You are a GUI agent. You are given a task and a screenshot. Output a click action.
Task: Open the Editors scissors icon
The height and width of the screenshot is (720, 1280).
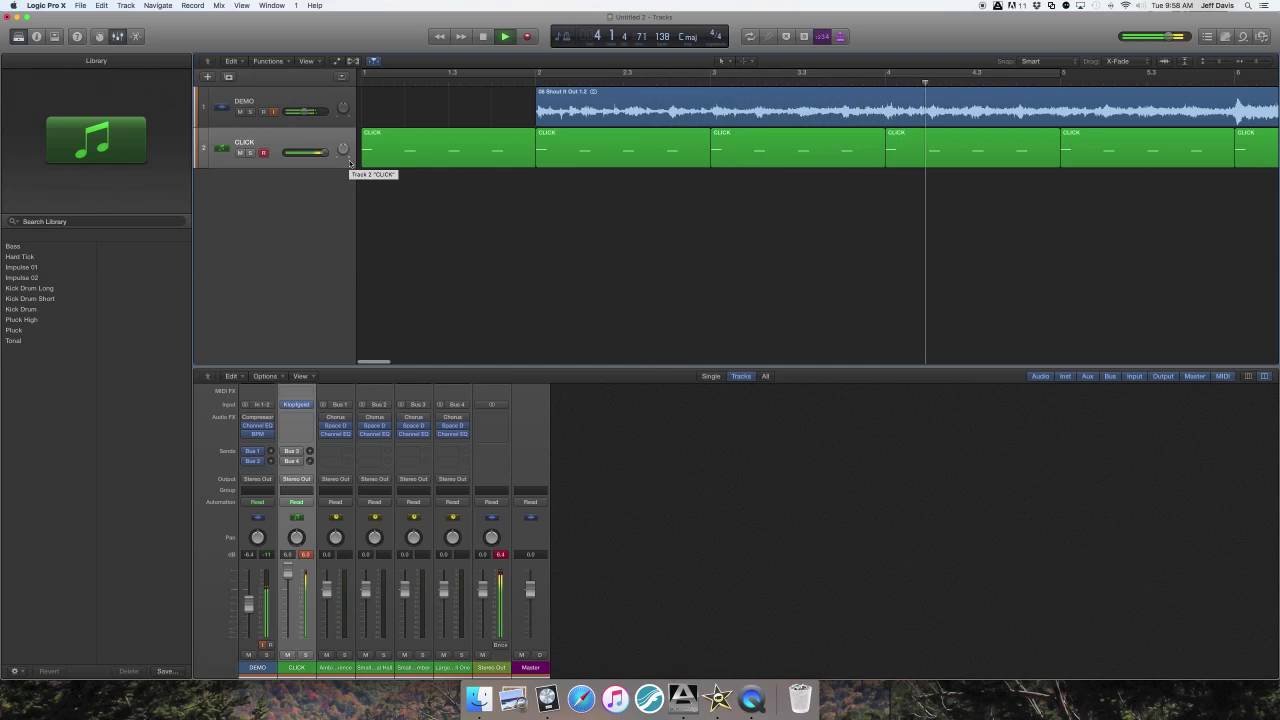pos(136,37)
